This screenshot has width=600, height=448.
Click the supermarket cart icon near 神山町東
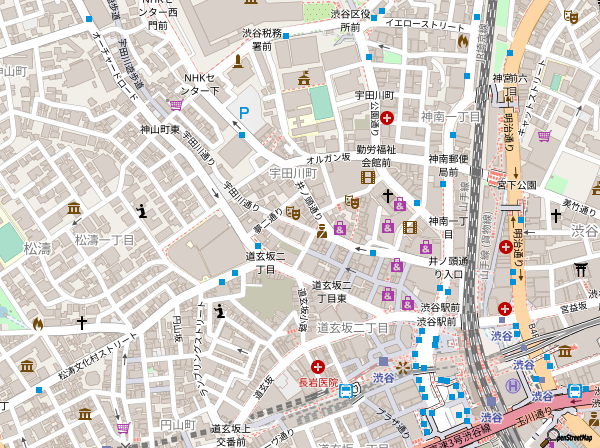coord(176,104)
